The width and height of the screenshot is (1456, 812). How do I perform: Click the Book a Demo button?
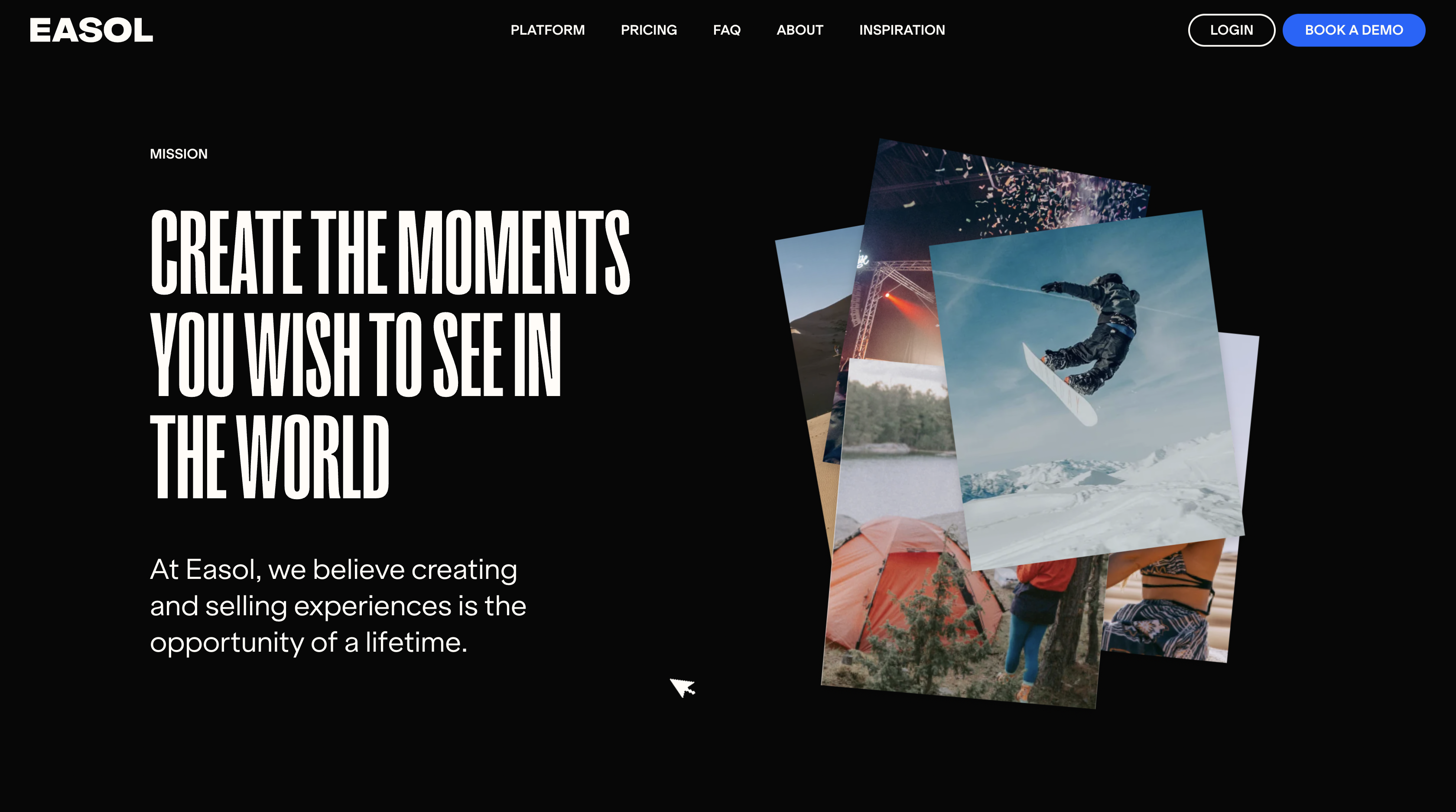[x=1353, y=30]
